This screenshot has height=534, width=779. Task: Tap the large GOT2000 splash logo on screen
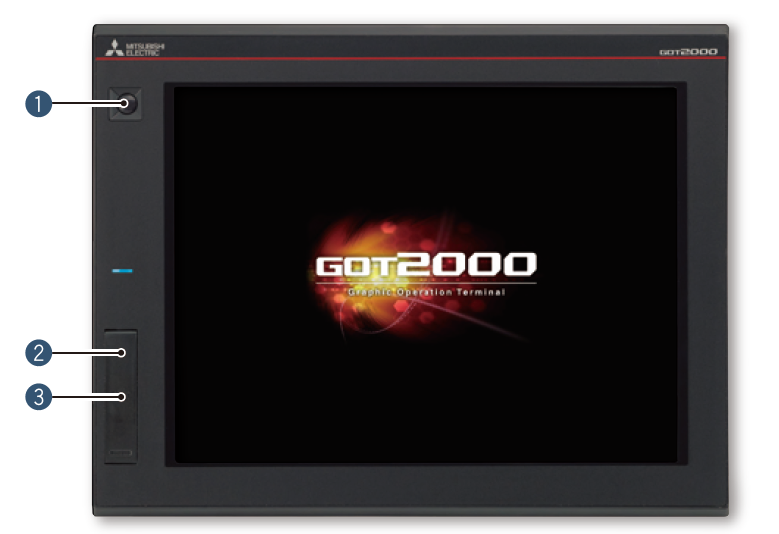426,264
